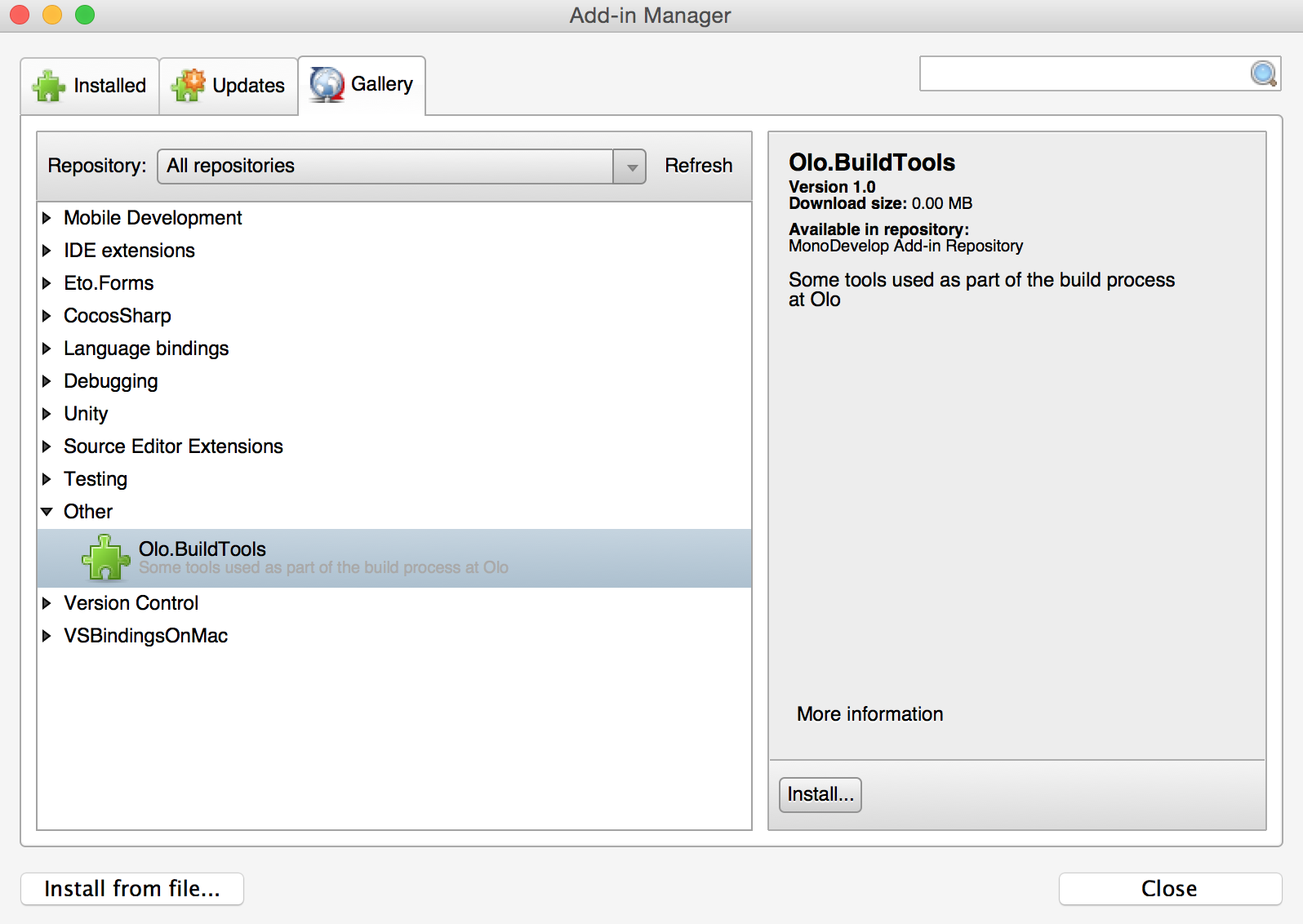Click Install from file... button
The image size is (1303, 924).
132,889
